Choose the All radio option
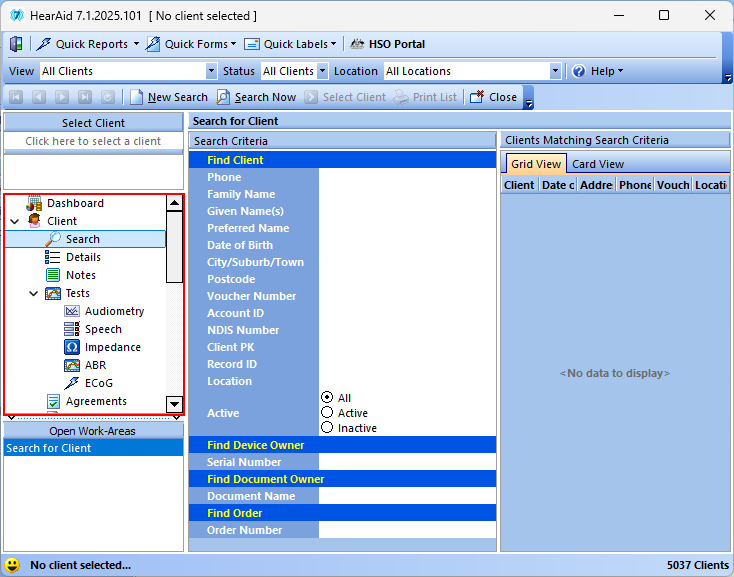The height and width of the screenshot is (577, 734). click(327, 397)
